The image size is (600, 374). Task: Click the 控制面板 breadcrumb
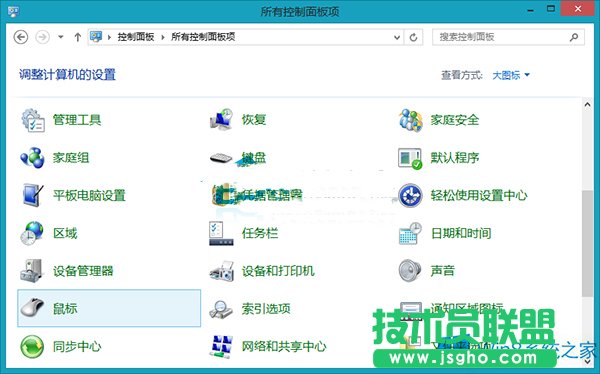pyautogui.click(x=135, y=37)
